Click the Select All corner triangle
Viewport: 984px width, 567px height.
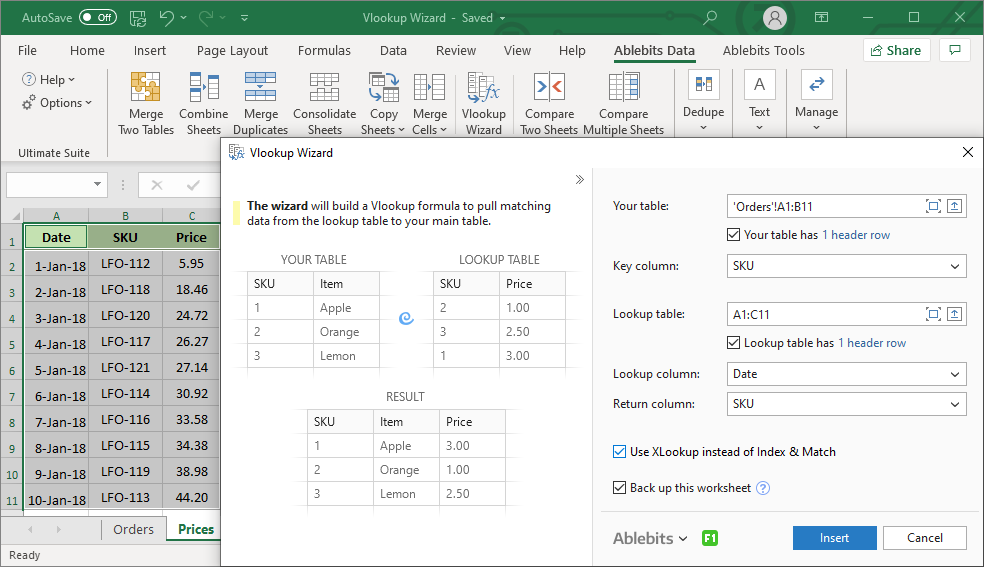(15, 216)
